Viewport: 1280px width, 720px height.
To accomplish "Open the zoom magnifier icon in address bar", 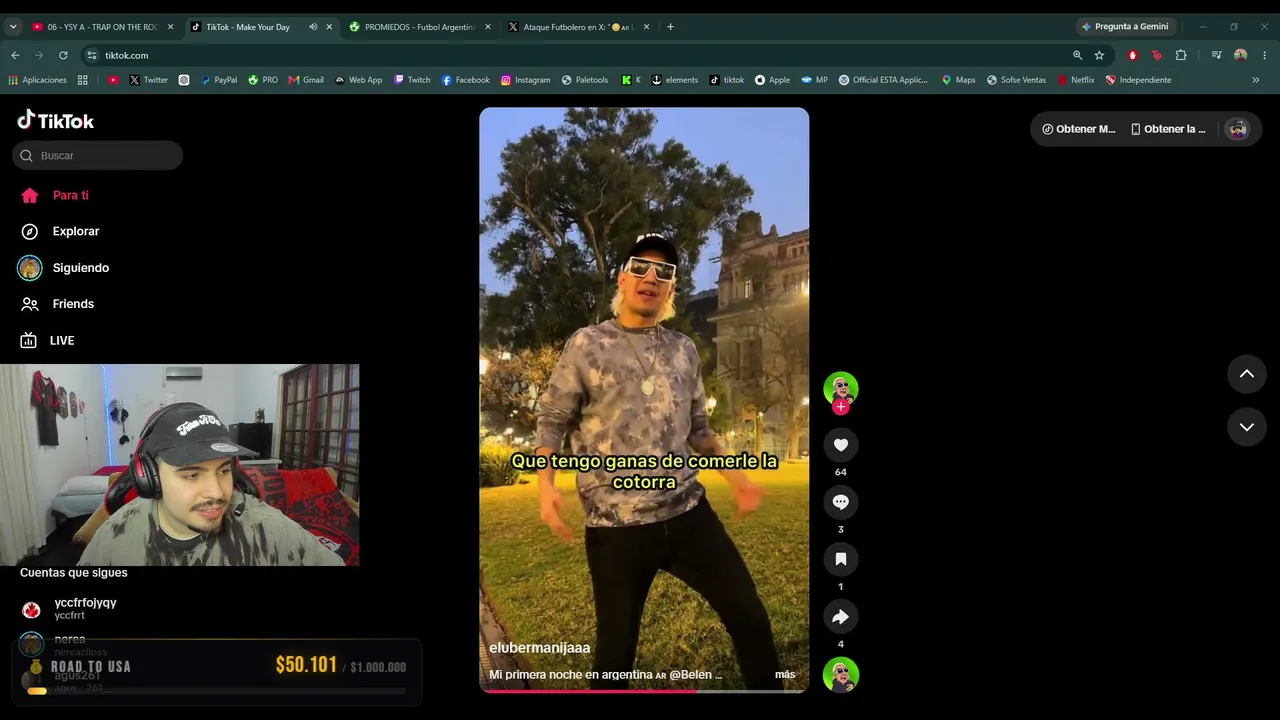I will 1077,55.
